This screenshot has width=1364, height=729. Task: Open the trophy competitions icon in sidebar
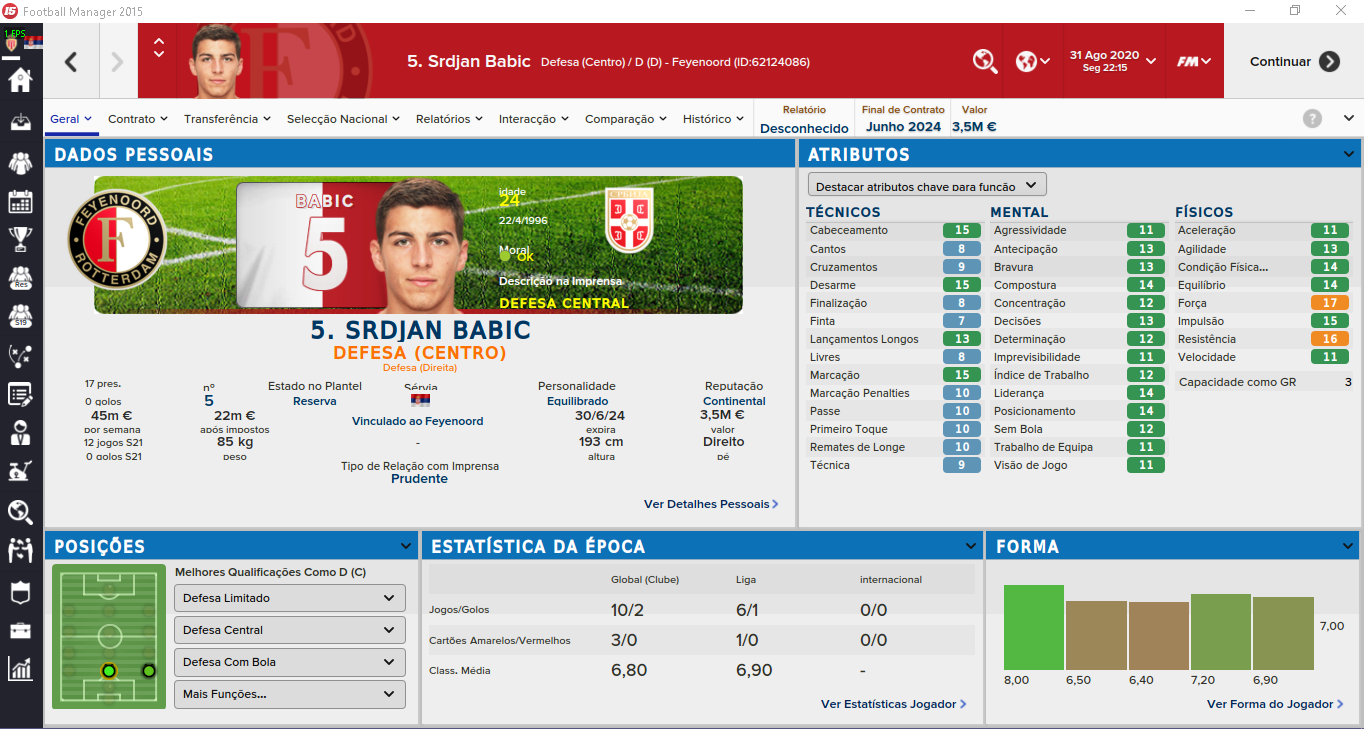click(x=20, y=238)
